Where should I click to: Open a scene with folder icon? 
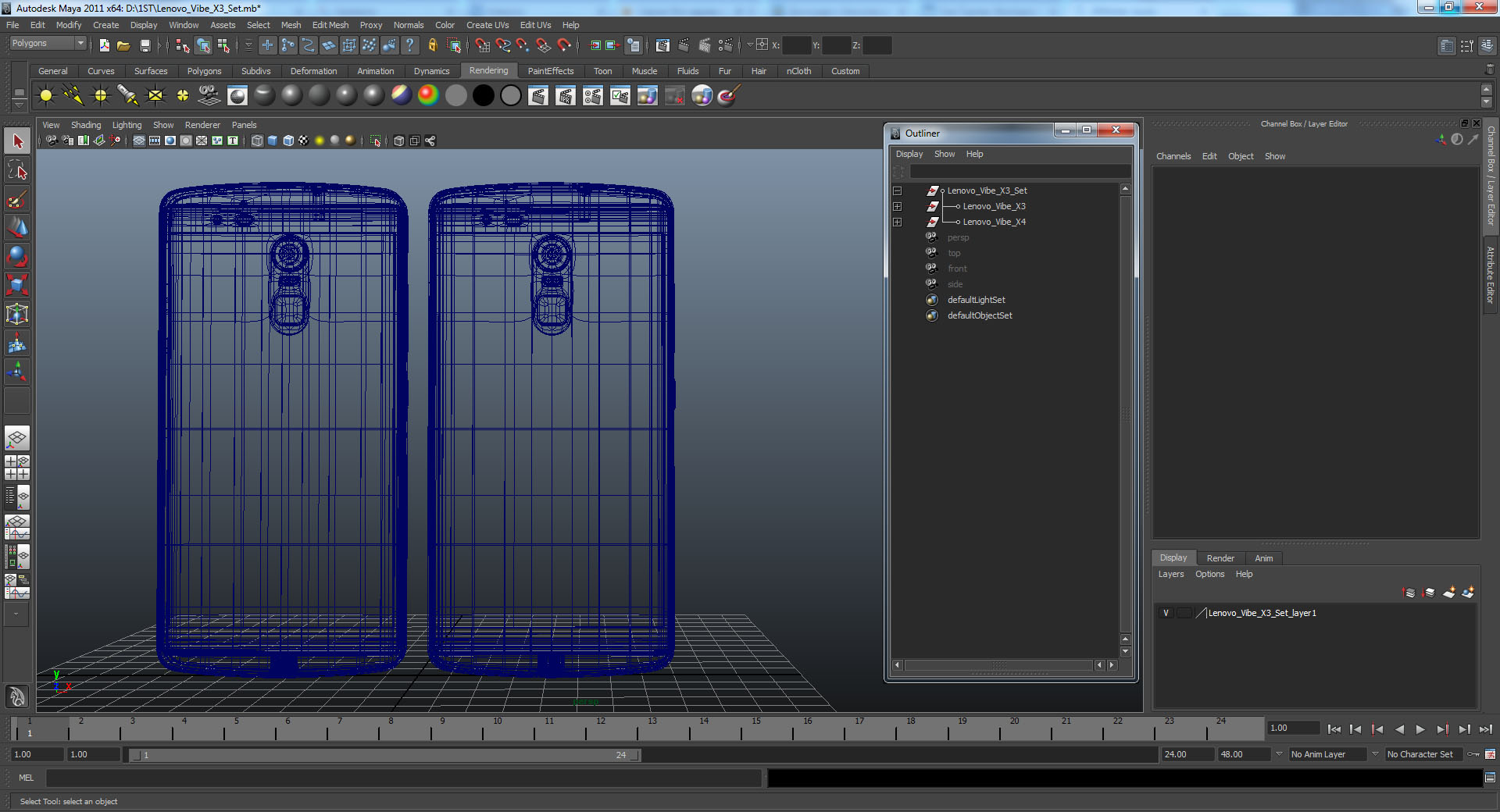tap(123, 45)
